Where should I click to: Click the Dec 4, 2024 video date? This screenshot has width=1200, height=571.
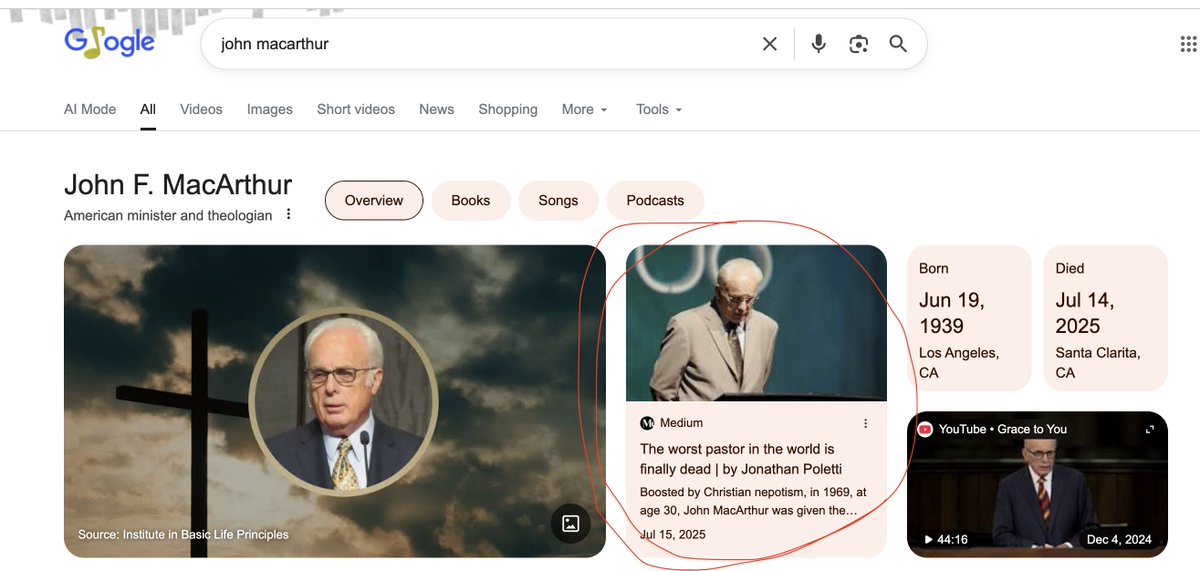coord(1119,540)
